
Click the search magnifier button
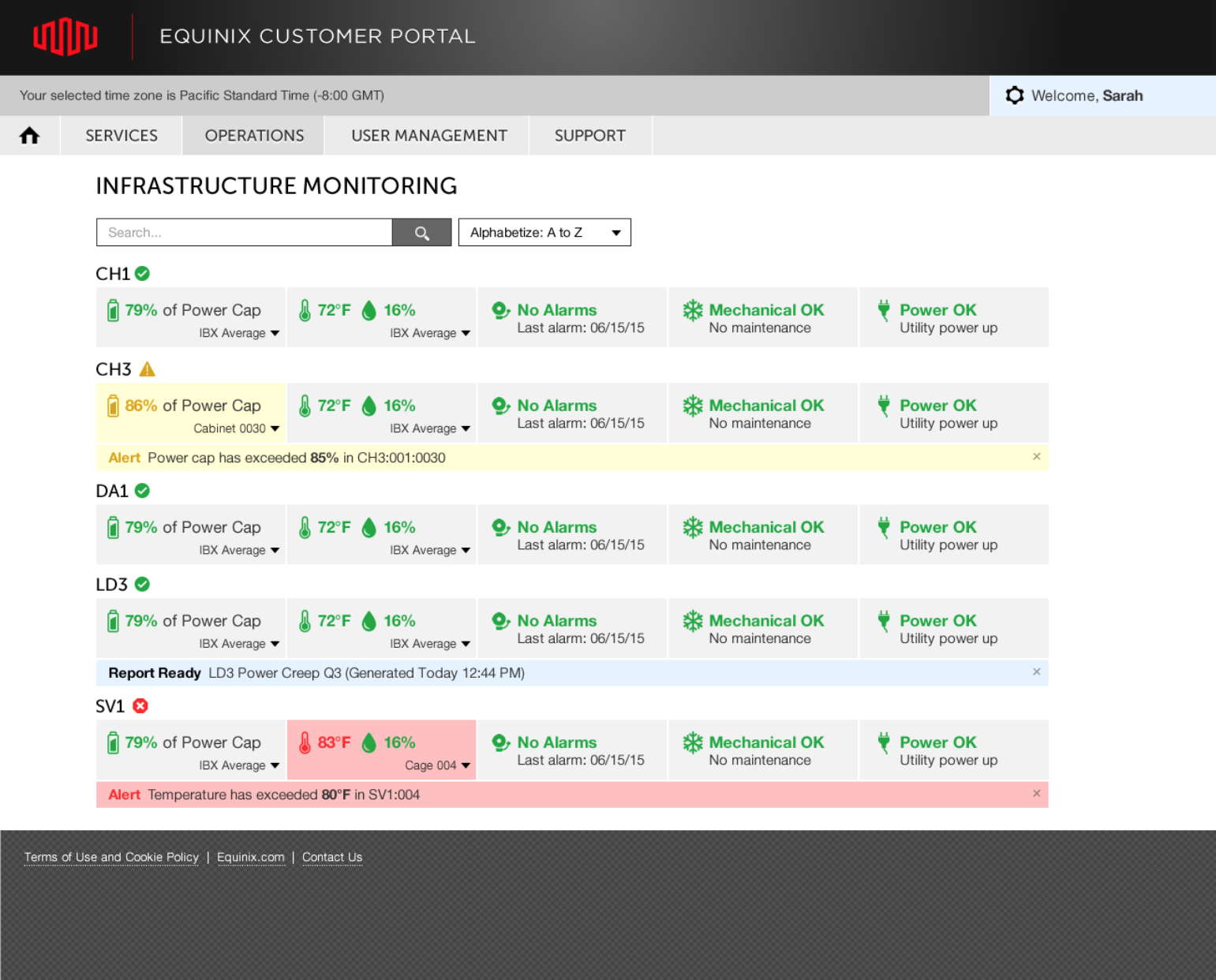[x=422, y=233]
